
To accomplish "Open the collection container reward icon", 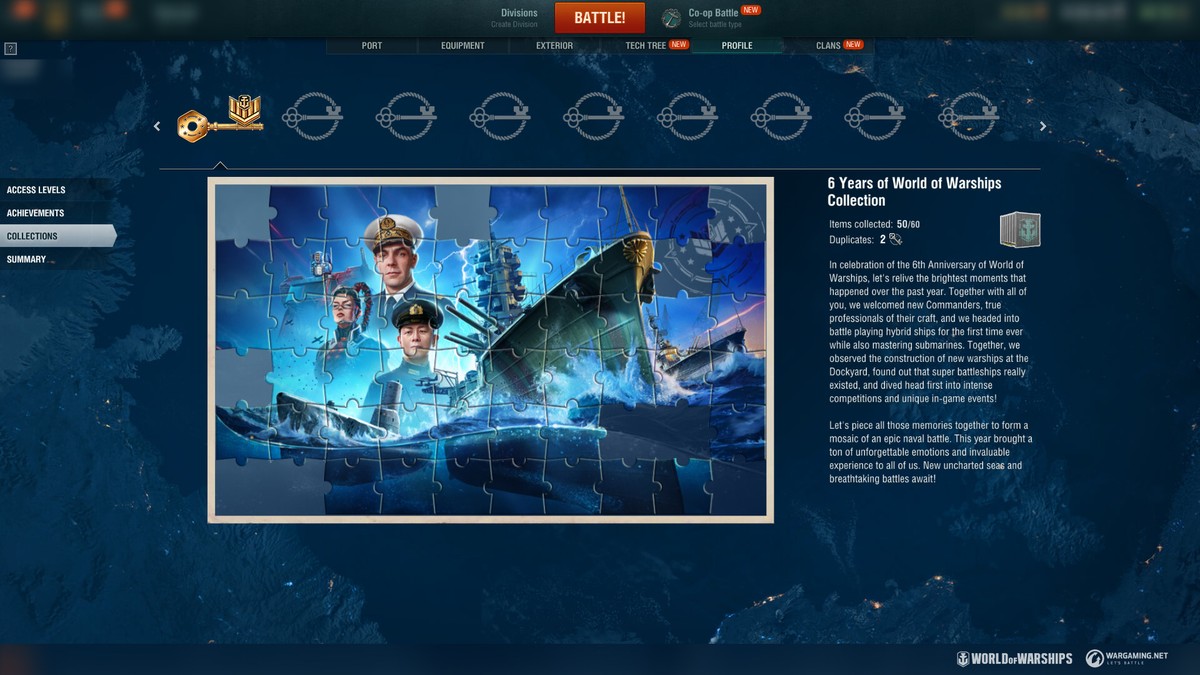I will (1020, 229).
